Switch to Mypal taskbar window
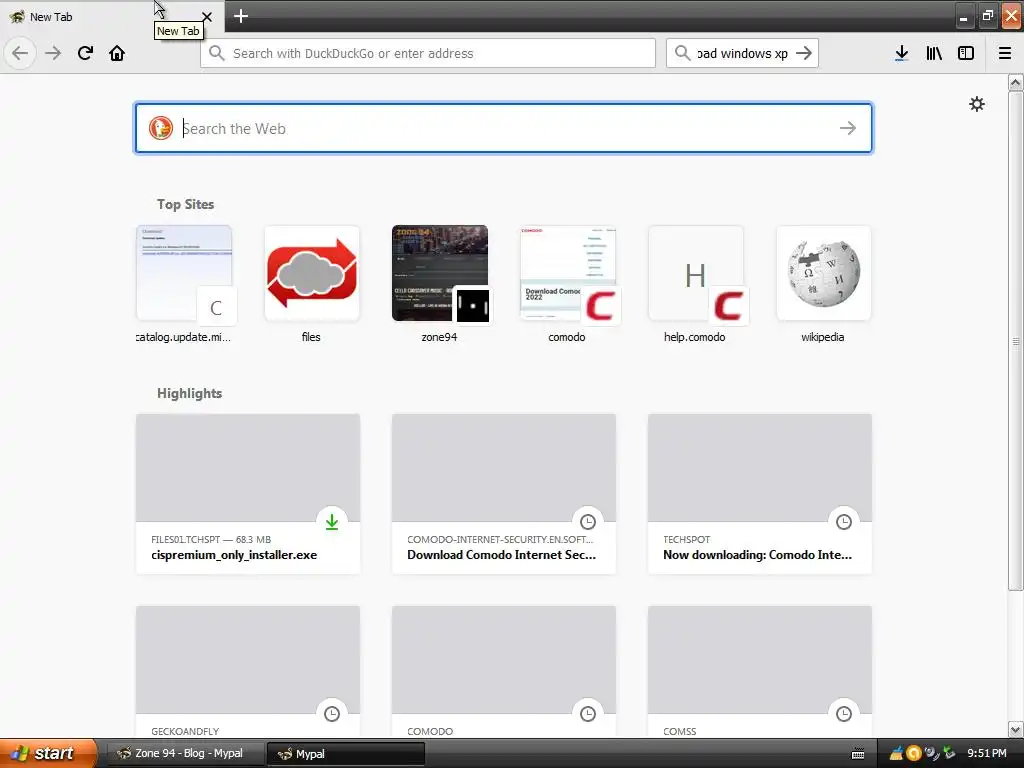Screen dimensions: 1024x768 click(345, 753)
